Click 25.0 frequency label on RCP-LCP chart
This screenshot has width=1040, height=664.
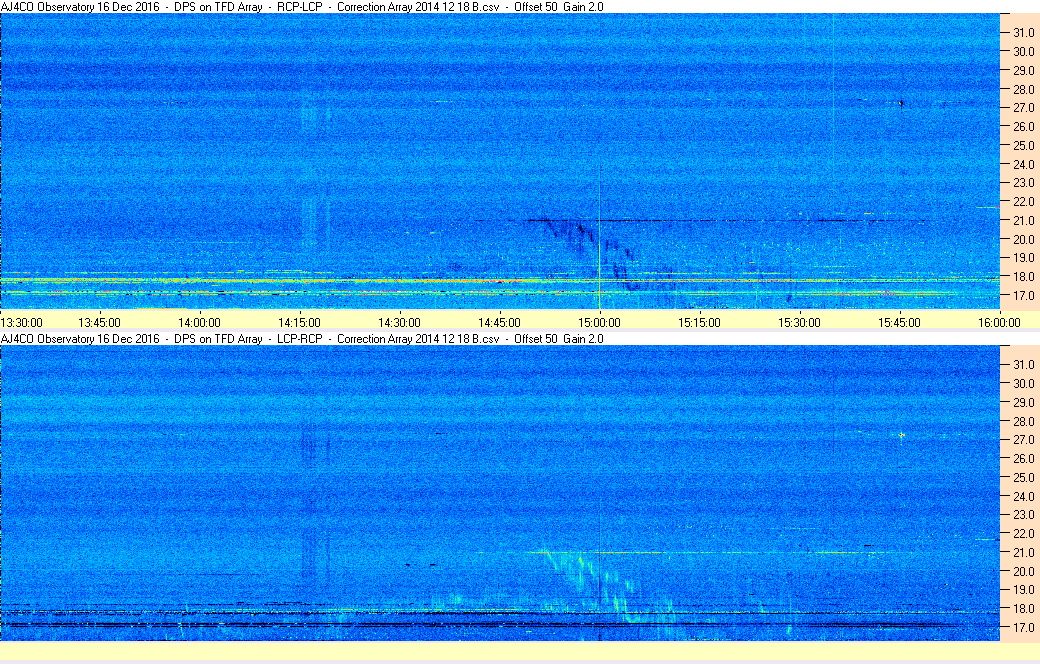tap(1023, 145)
